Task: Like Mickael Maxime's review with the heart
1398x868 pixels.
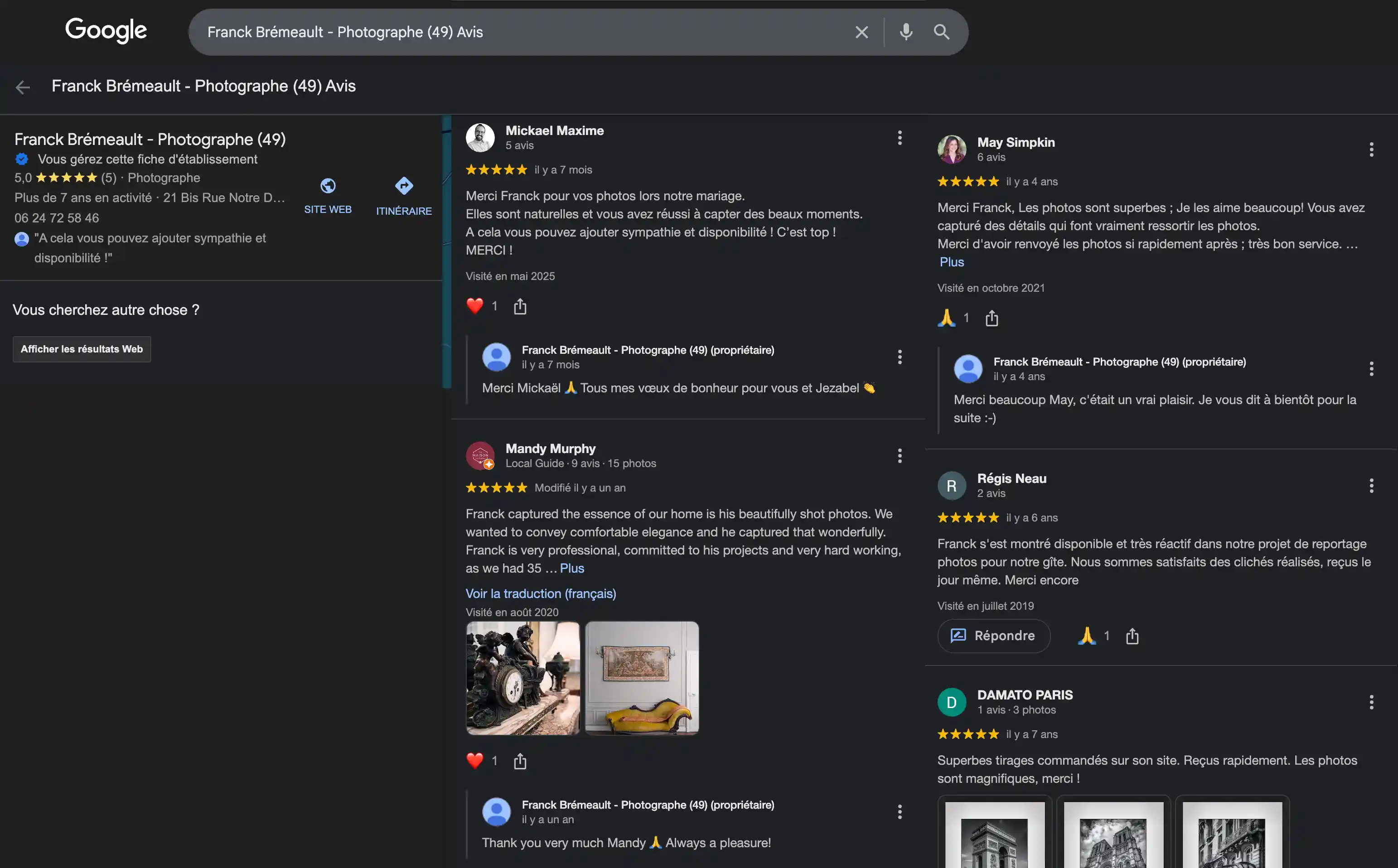Action: click(475, 306)
